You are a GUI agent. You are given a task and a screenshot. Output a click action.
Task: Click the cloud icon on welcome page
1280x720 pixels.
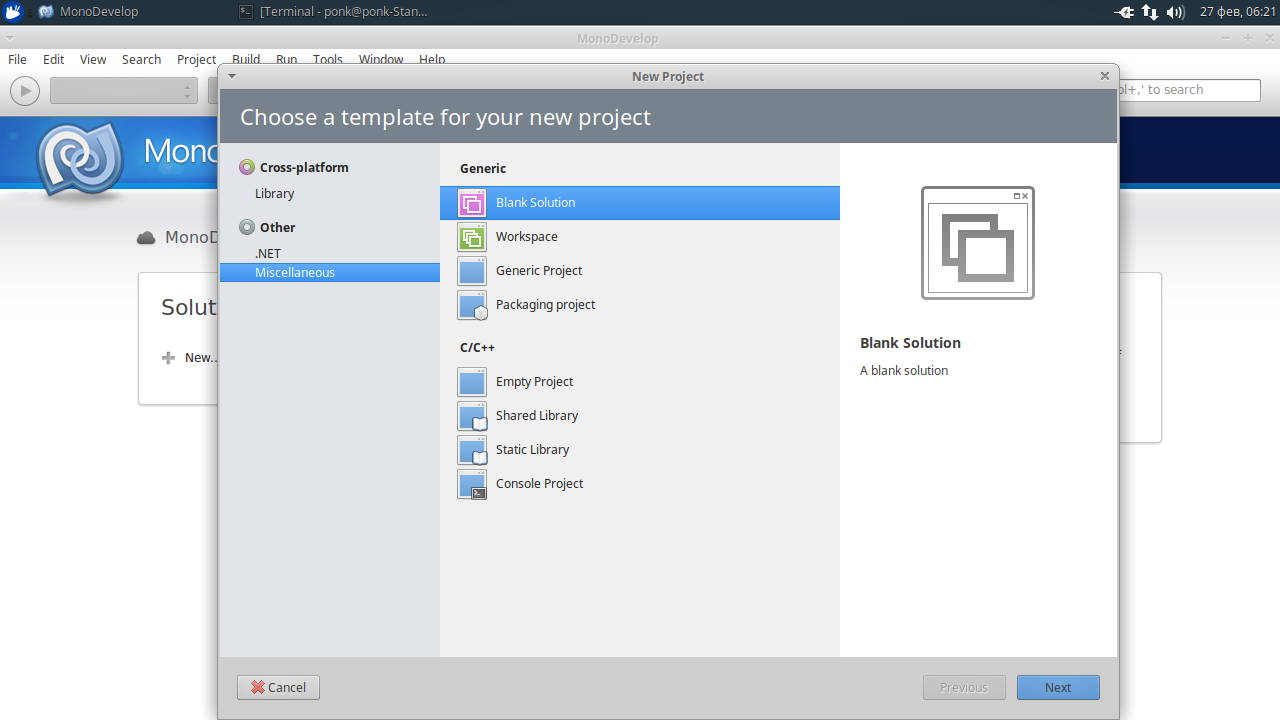[146, 238]
